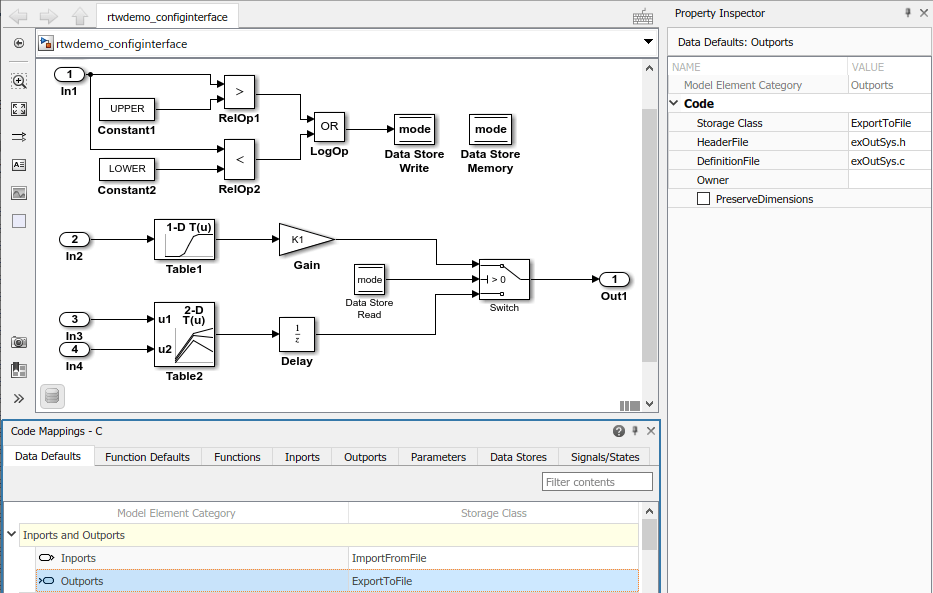933x593 pixels.
Task: Toggle the Code Mappings panel pin
Action: pyautogui.click(x=635, y=431)
